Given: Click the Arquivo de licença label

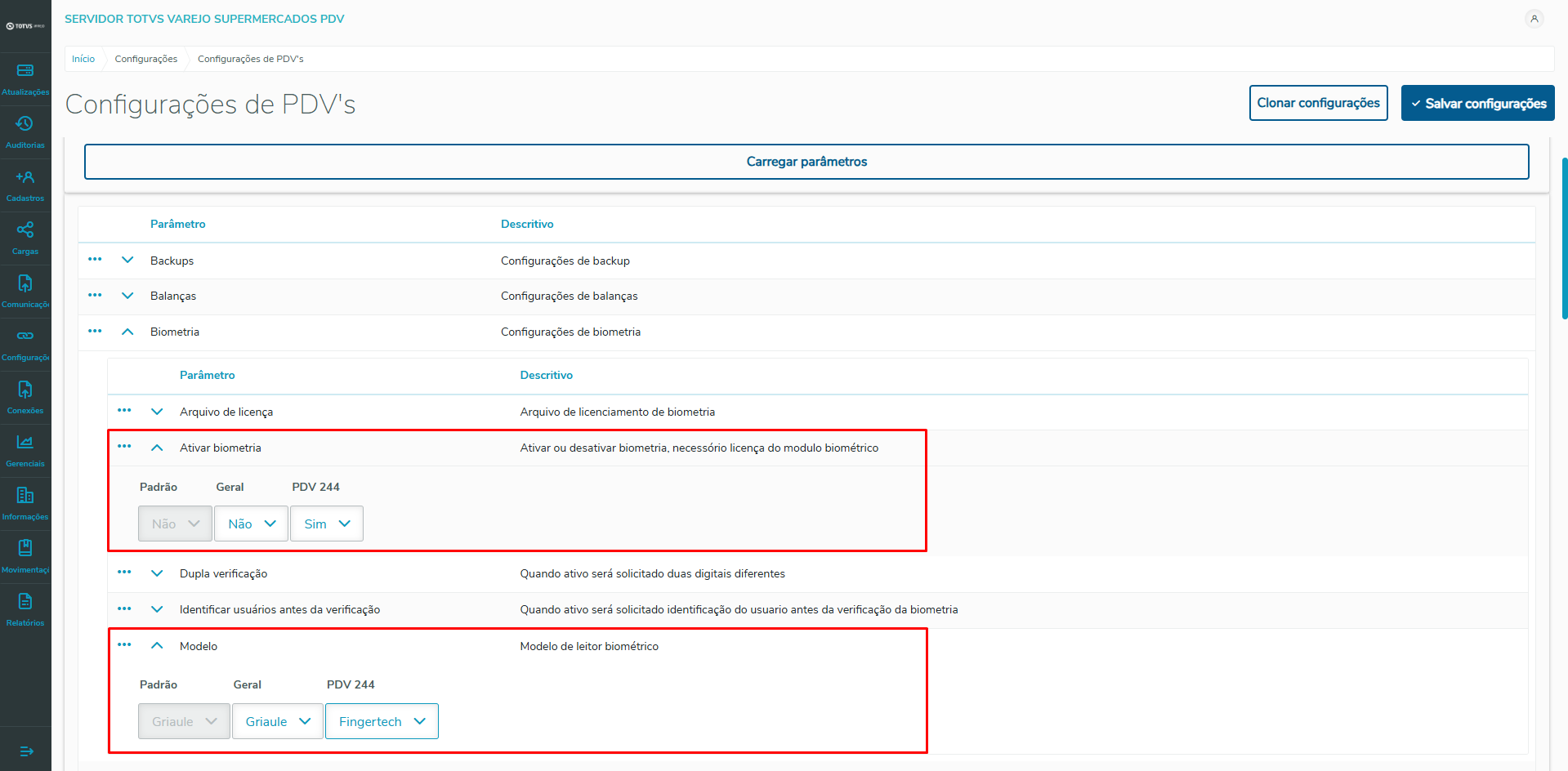Looking at the screenshot, I should pos(226,412).
